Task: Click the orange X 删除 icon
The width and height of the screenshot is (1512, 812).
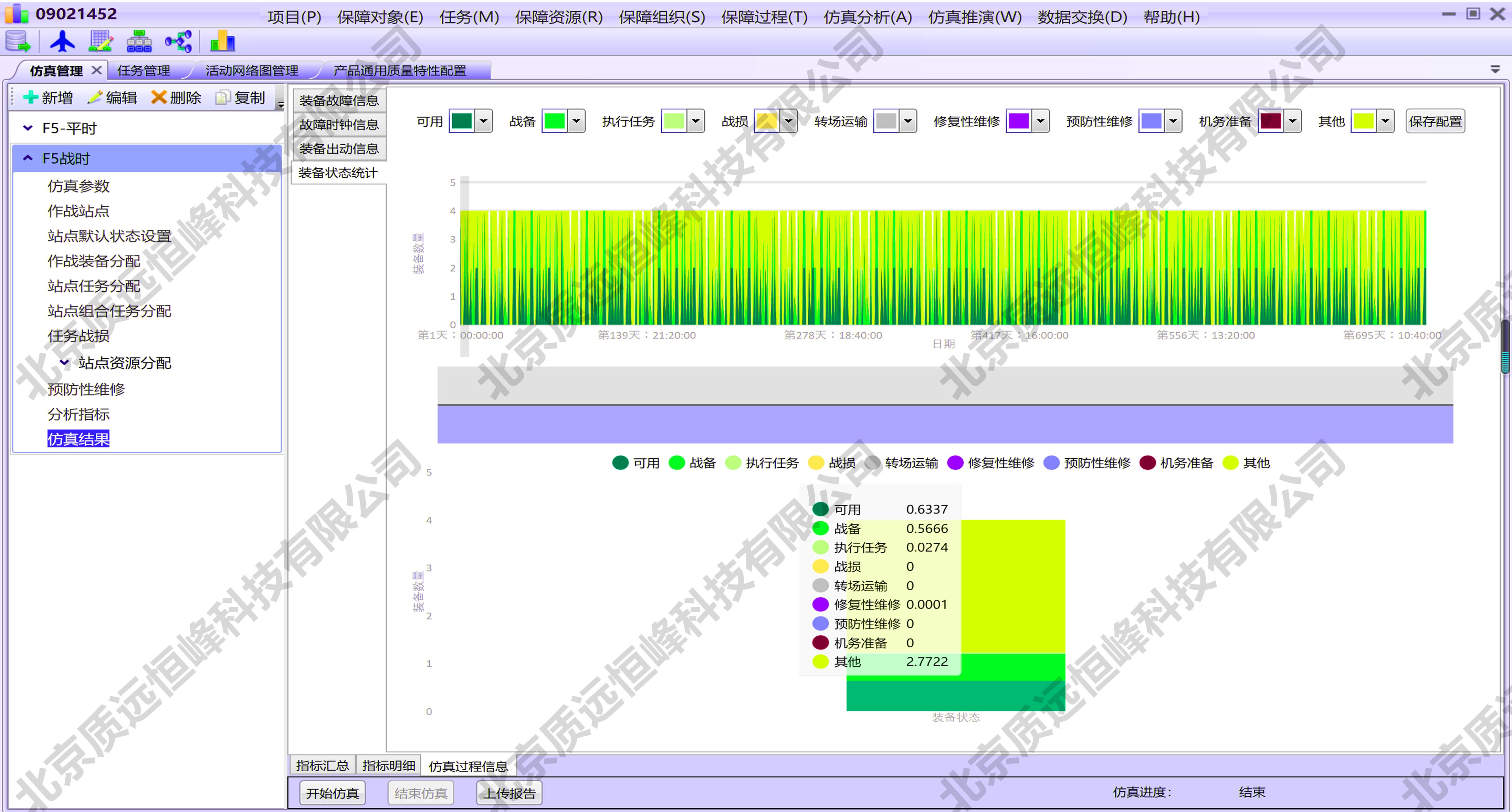Action: click(158, 97)
